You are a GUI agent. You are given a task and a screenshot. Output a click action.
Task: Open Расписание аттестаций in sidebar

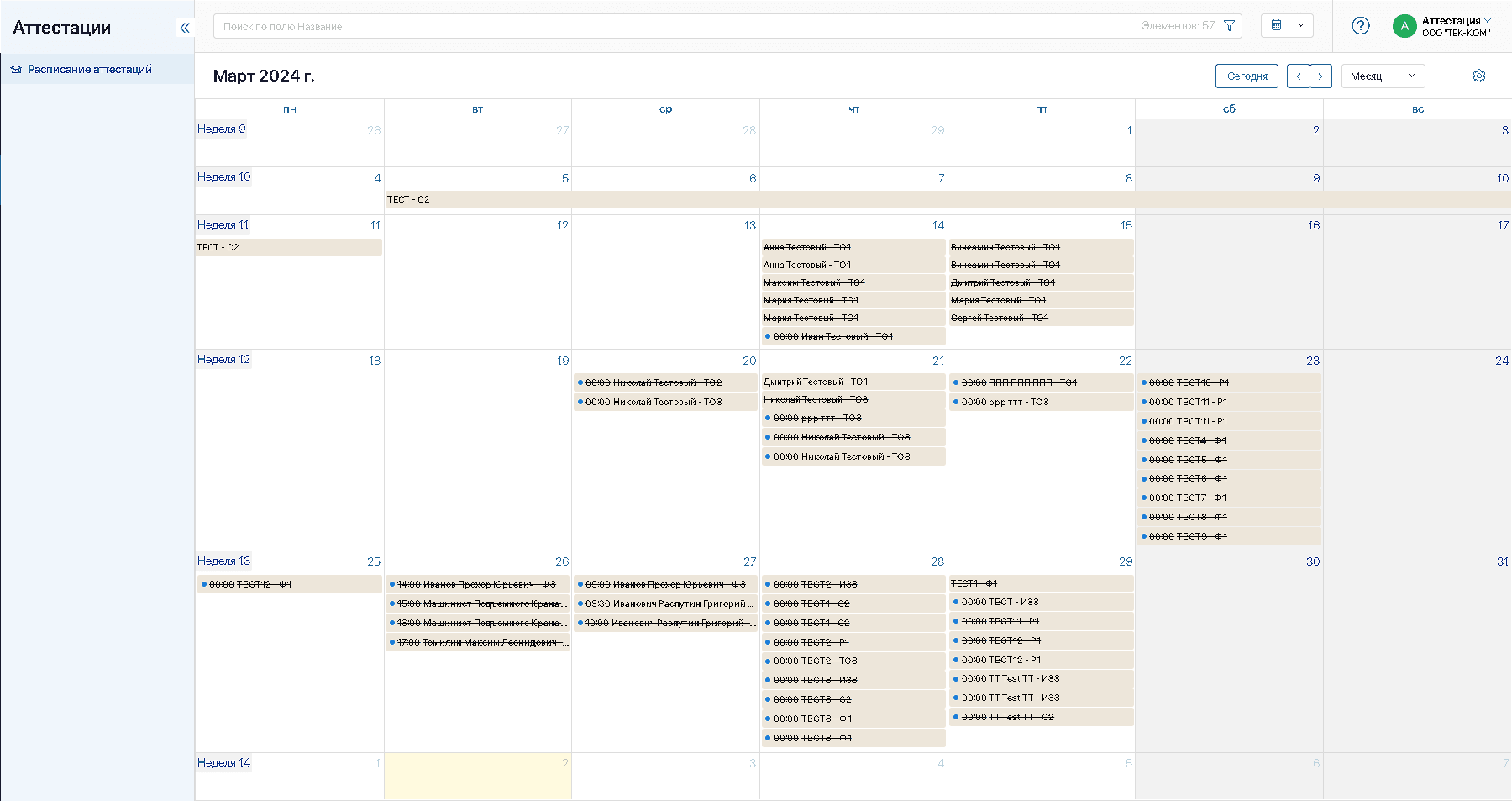[x=89, y=70]
